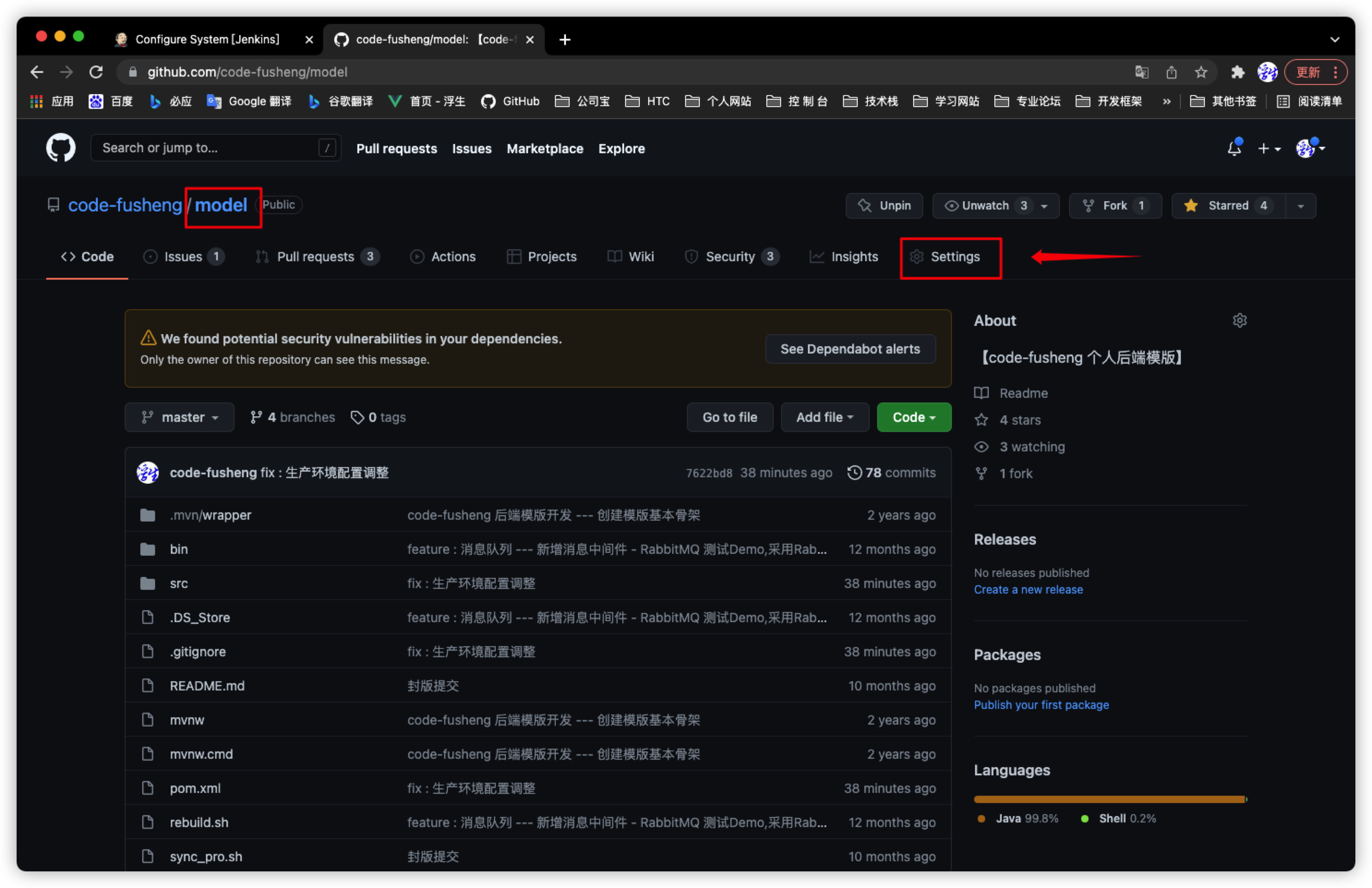Open the Google translate page icon
Viewport: 1372px width, 888px height.
point(1142,72)
